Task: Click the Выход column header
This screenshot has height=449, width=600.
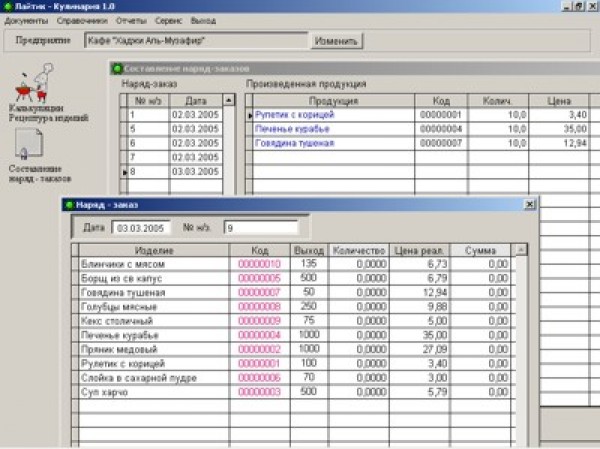Action: (309, 251)
